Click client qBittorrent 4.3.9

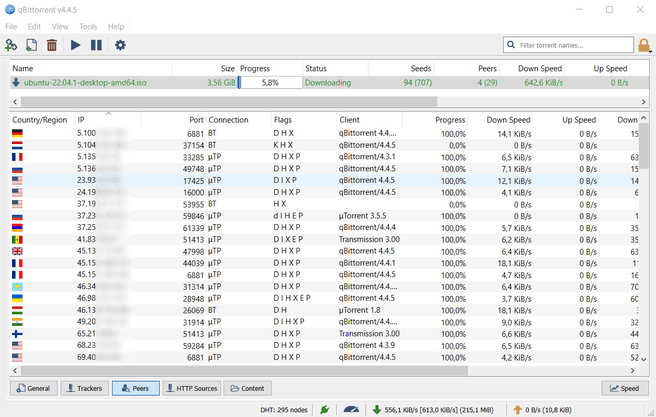pos(367,345)
